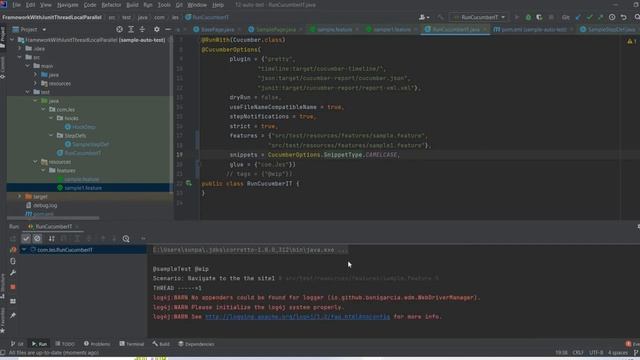Click the Git update project blue arrow
640x360 pixels.
pos(578,17)
